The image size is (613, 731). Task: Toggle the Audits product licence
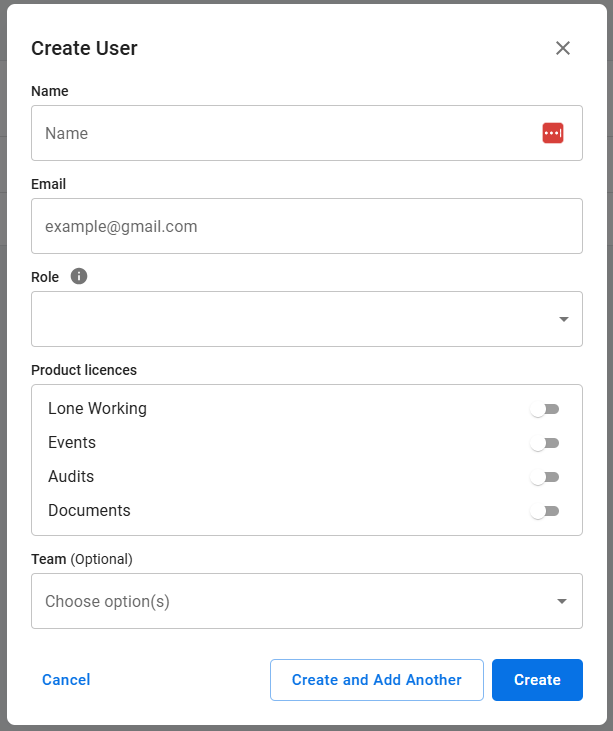pyautogui.click(x=544, y=477)
